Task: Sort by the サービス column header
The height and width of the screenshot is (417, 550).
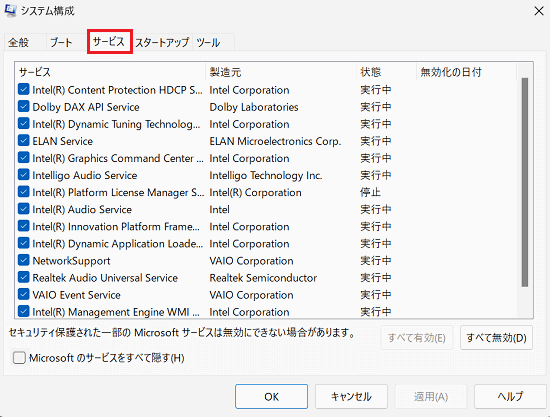Action: tap(110, 72)
